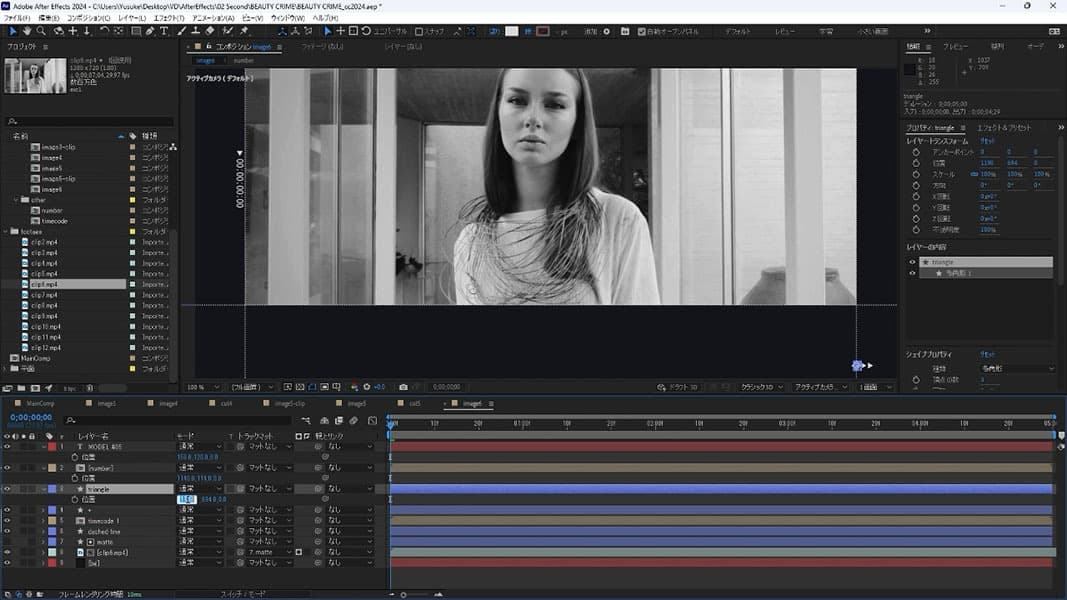Toggle the snapping checkbox in the toolbar
The image size is (1067, 600).
point(419,31)
